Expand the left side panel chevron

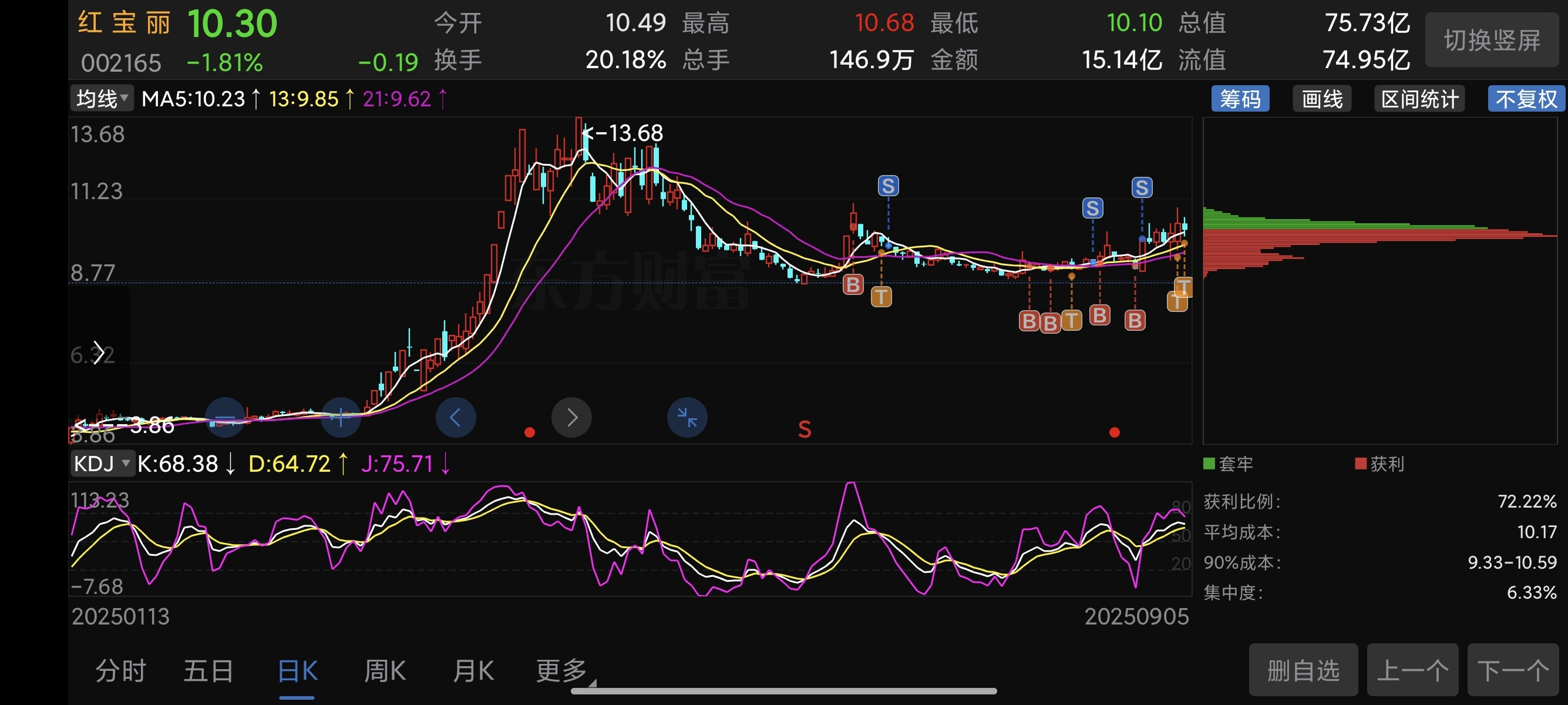click(x=99, y=353)
